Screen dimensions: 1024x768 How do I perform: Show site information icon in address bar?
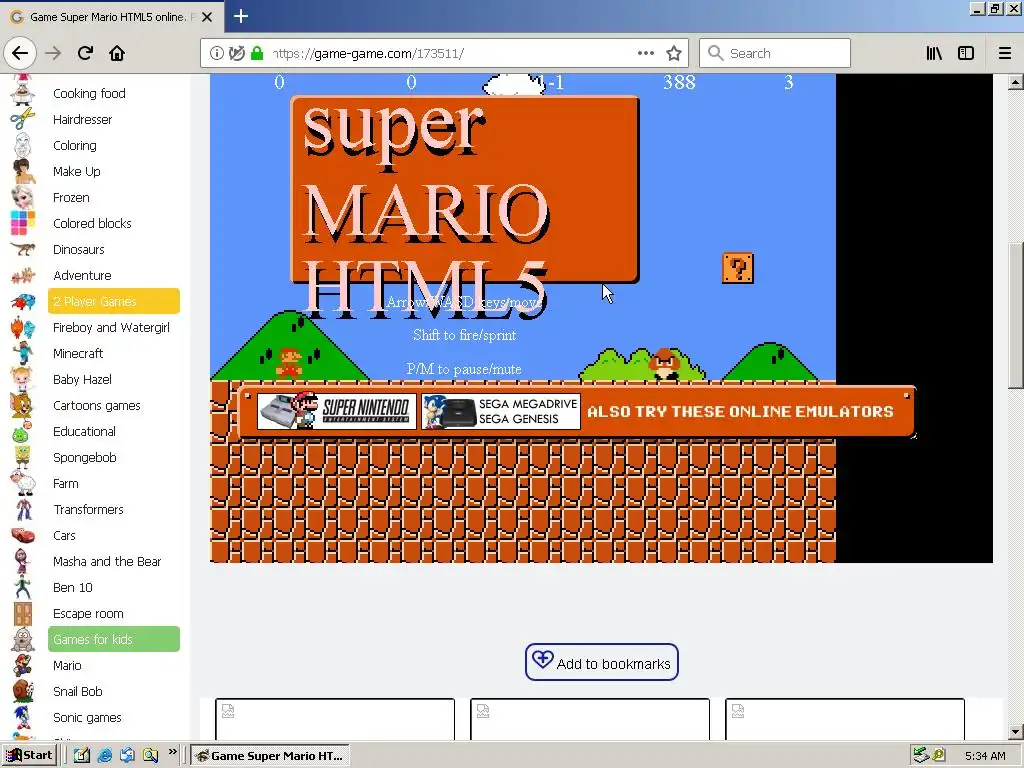pos(216,54)
